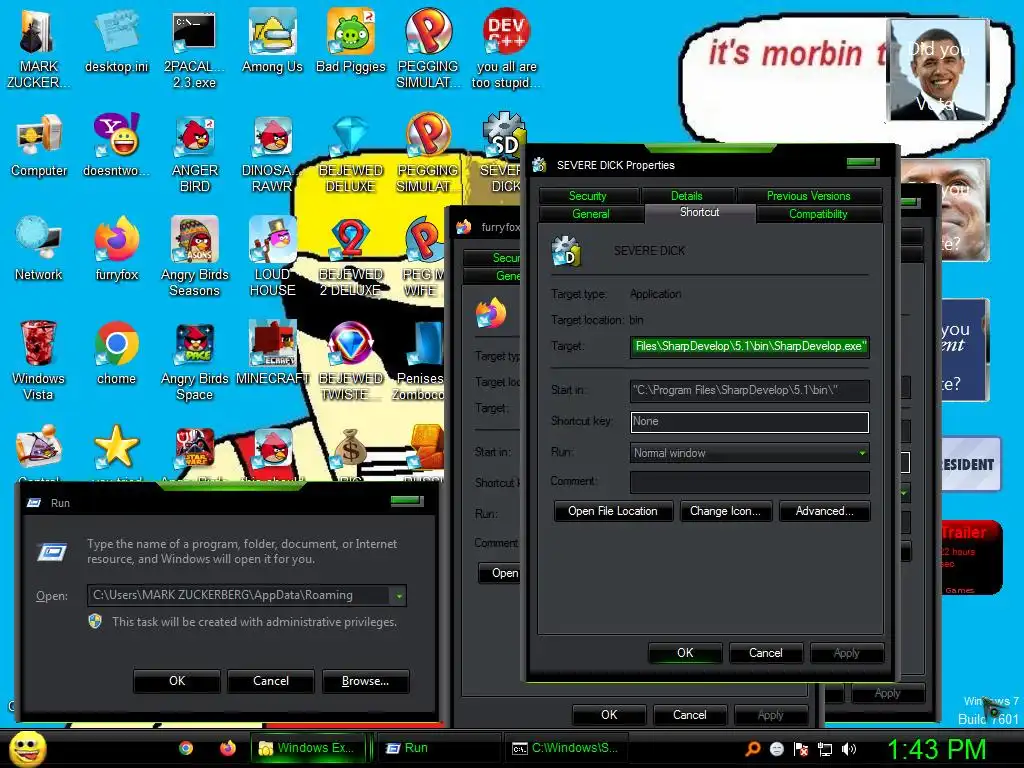This screenshot has height=768, width=1024.
Task: Click the magnifier icon in system tray
Action: click(753, 749)
